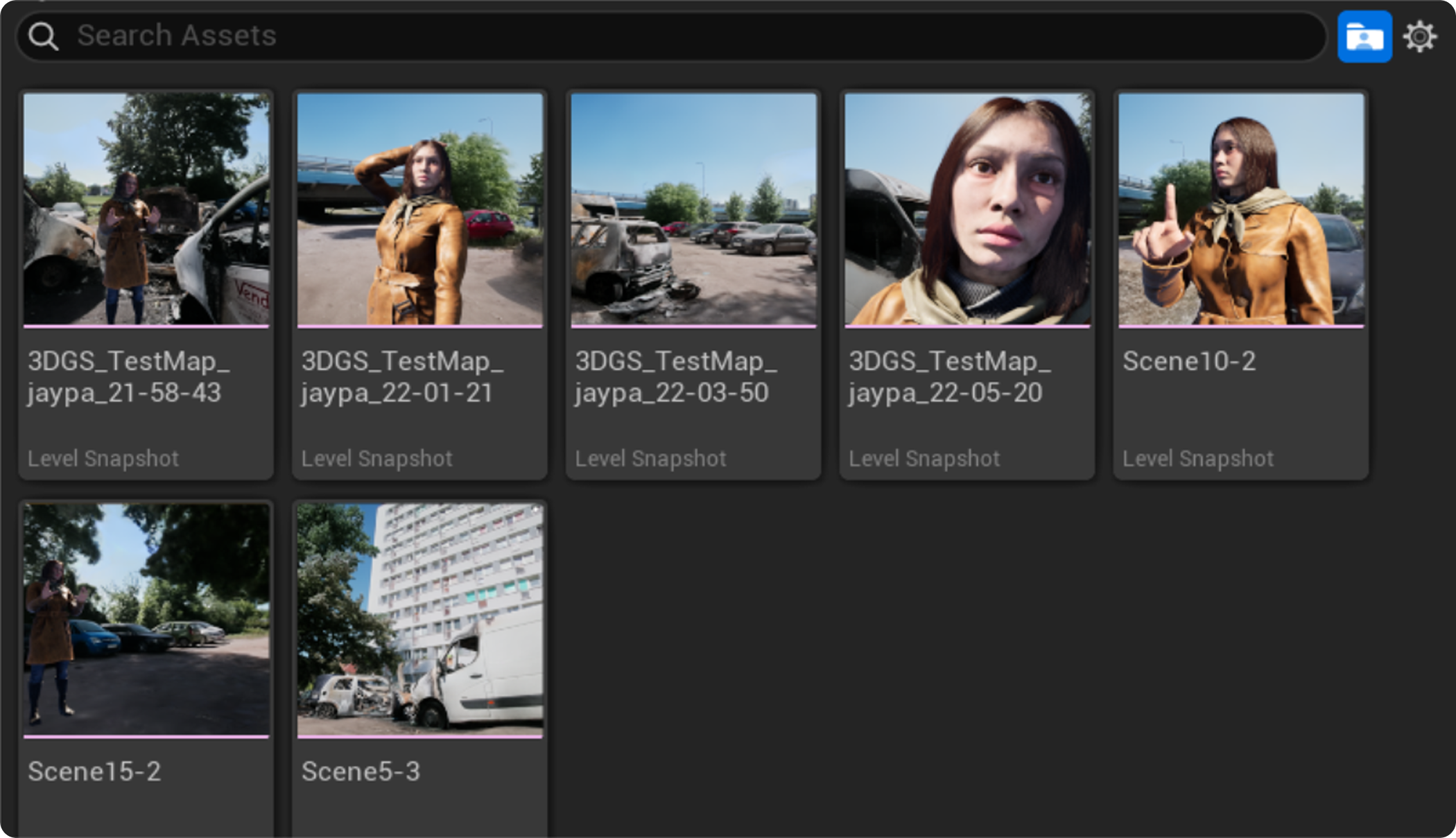Image resolution: width=1456 pixels, height=838 pixels.
Task: Select the 3DGS_TestMap_jaypa_22-01-21 snapshot thumbnail
Action: pos(419,209)
